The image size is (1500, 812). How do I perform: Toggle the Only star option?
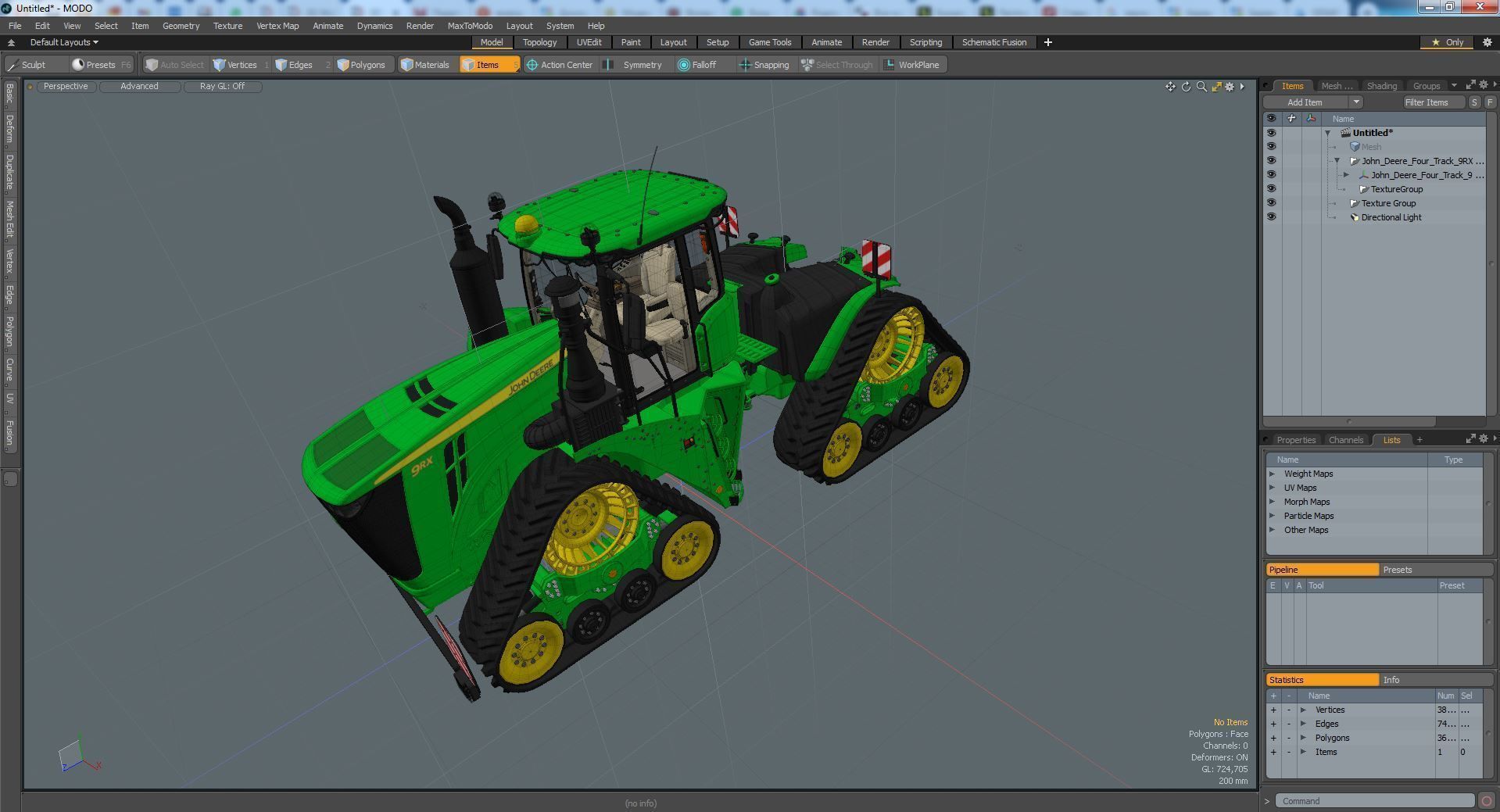point(1448,42)
